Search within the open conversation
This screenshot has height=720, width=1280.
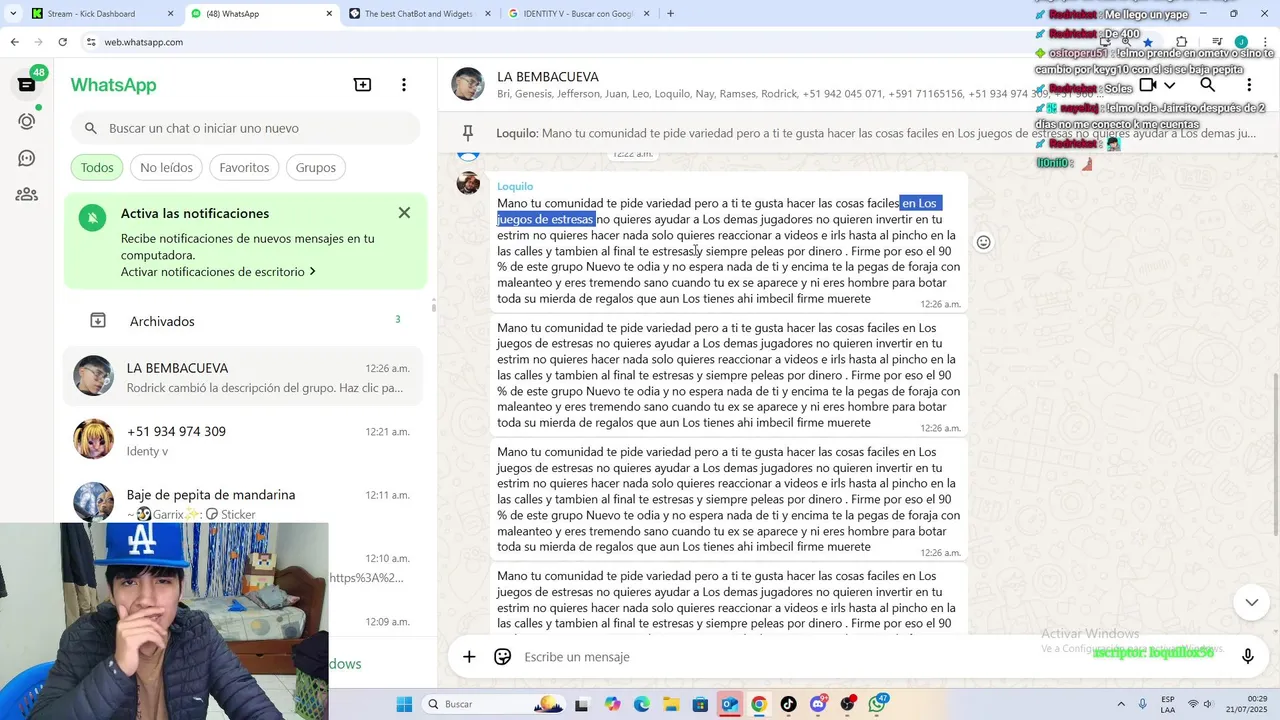point(1208,85)
